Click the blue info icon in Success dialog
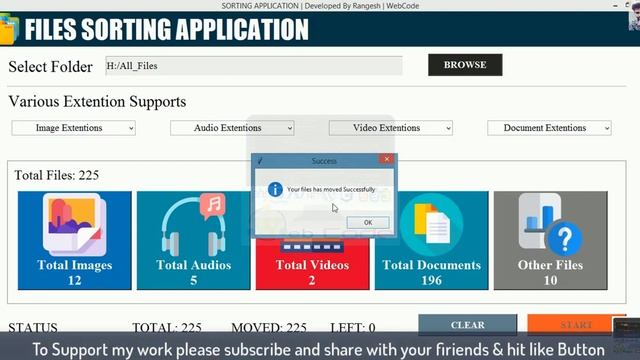The height and width of the screenshot is (360, 640). [x=275, y=189]
